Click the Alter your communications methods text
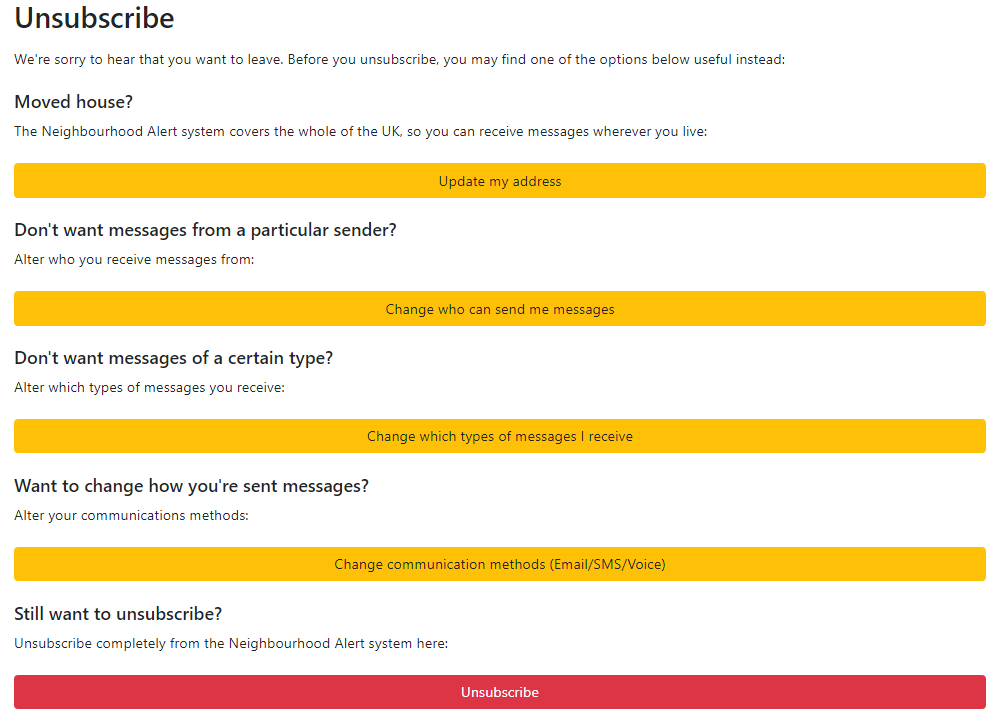The width and height of the screenshot is (1004, 728). 131,515
